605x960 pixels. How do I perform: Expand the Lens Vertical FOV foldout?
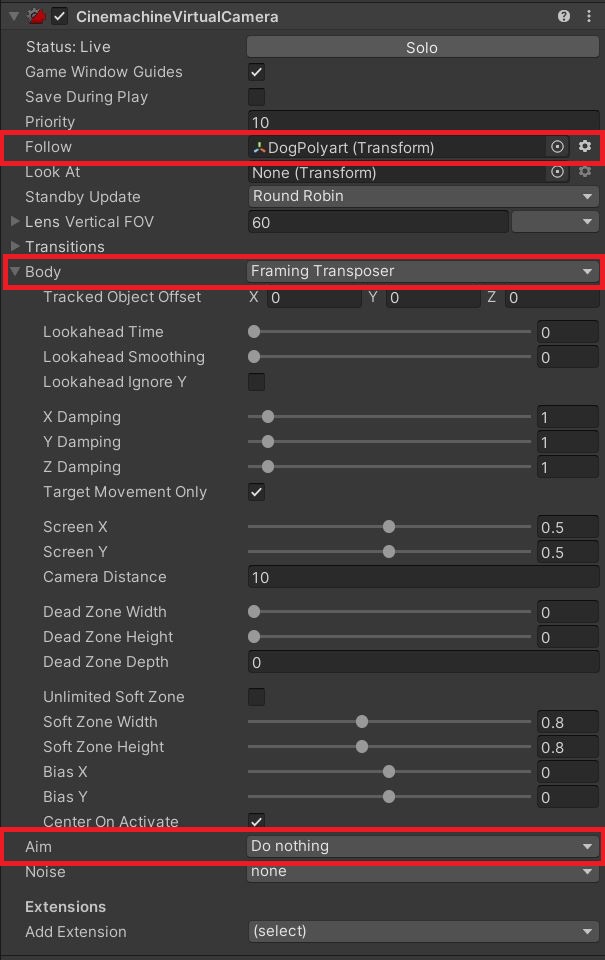tap(15, 222)
